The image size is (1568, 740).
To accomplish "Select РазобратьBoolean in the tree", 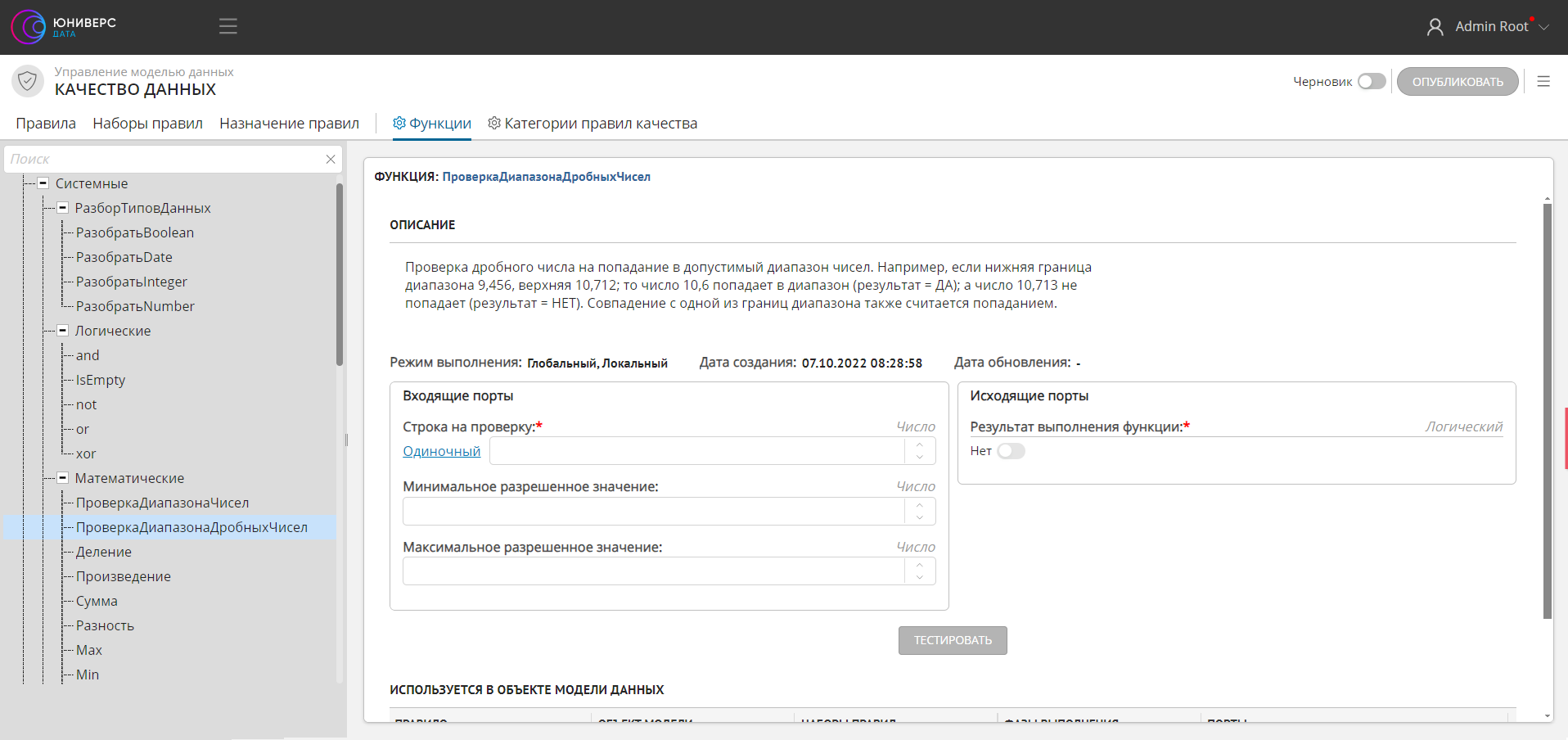I will tap(135, 232).
